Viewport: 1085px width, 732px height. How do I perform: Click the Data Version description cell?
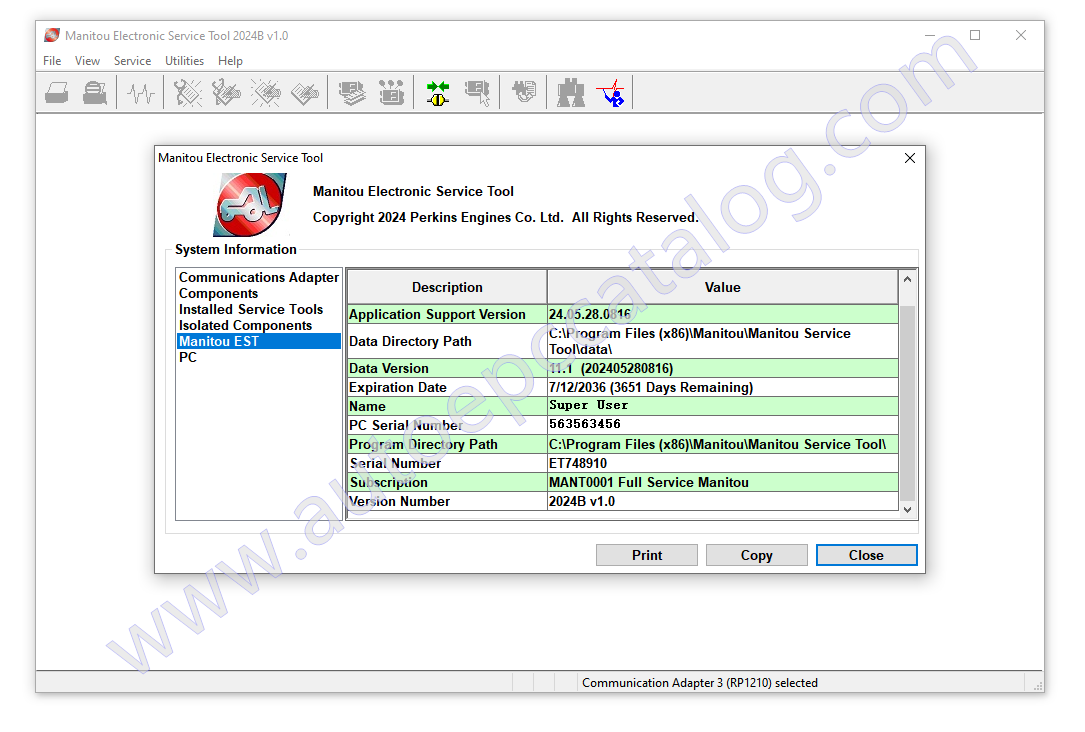(x=447, y=368)
